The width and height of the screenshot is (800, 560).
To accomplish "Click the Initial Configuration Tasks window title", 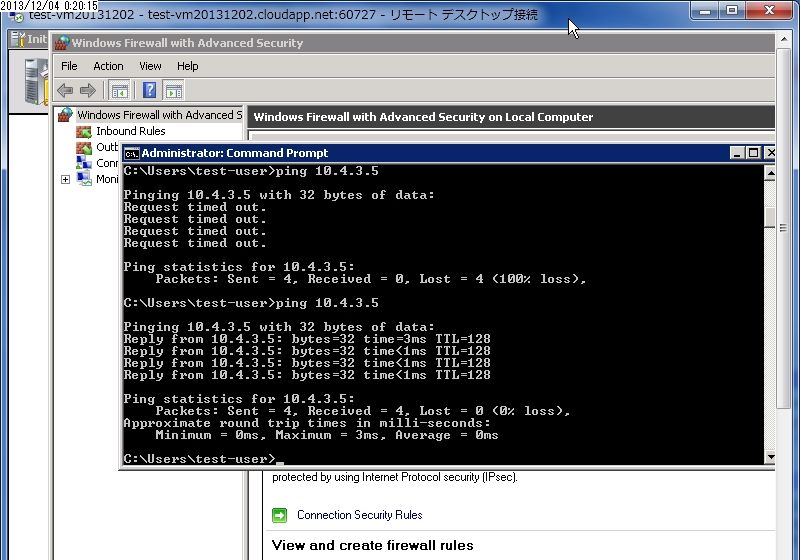I will (37, 39).
